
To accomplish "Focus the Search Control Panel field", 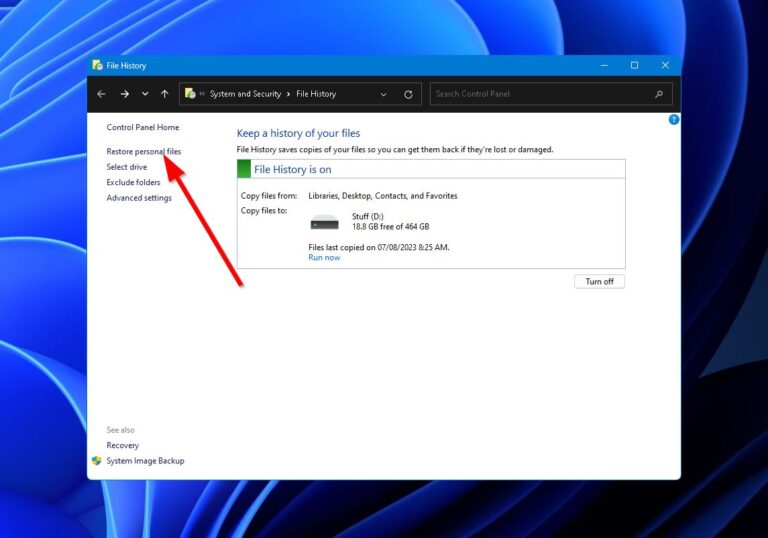I will (x=540, y=94).
